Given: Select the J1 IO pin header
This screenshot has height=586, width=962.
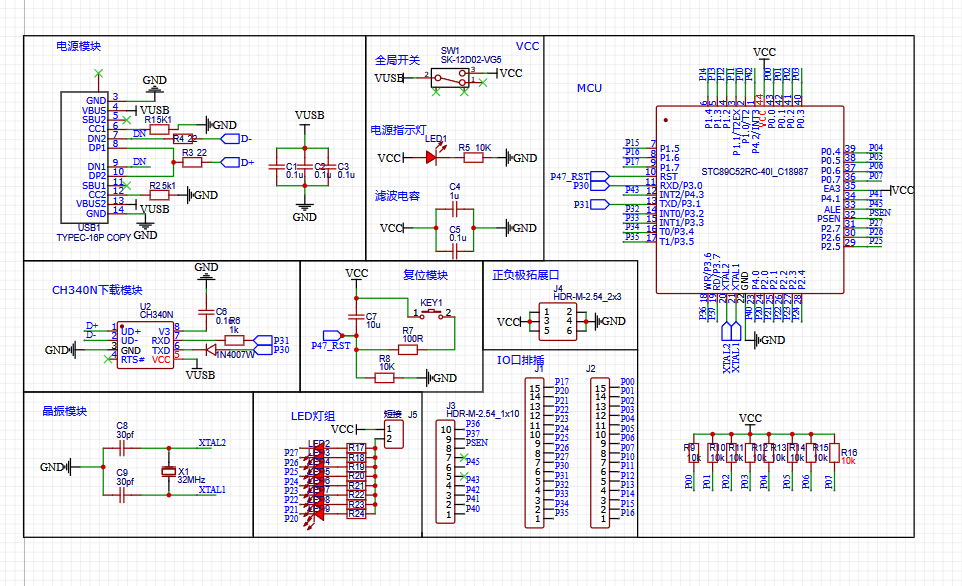Looking at the screenshot, I should (534, 452).
